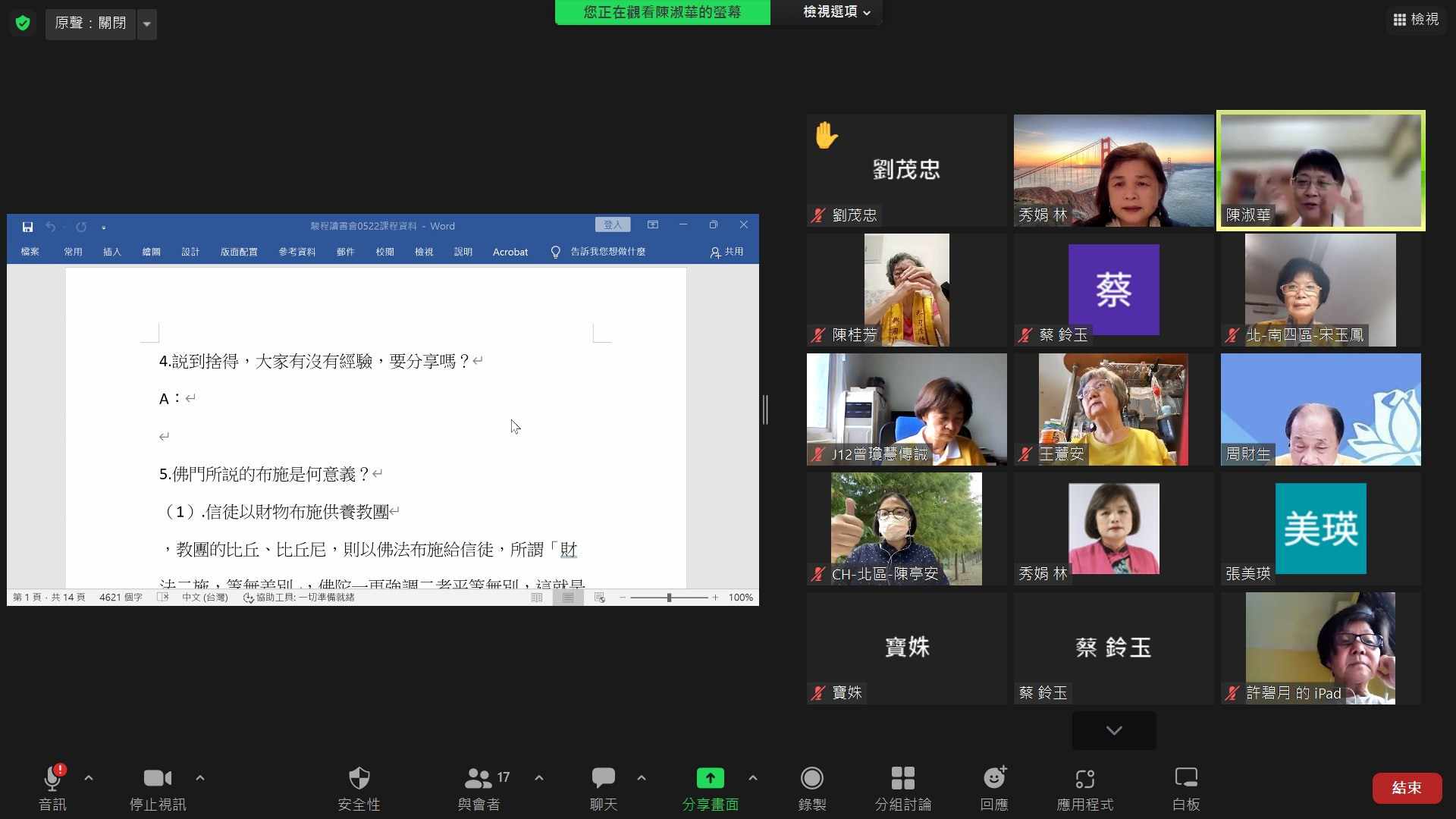1456x819 pixels.
Task: Expand the original sound dropdown arrow
Action: click(x=147, y=24)
